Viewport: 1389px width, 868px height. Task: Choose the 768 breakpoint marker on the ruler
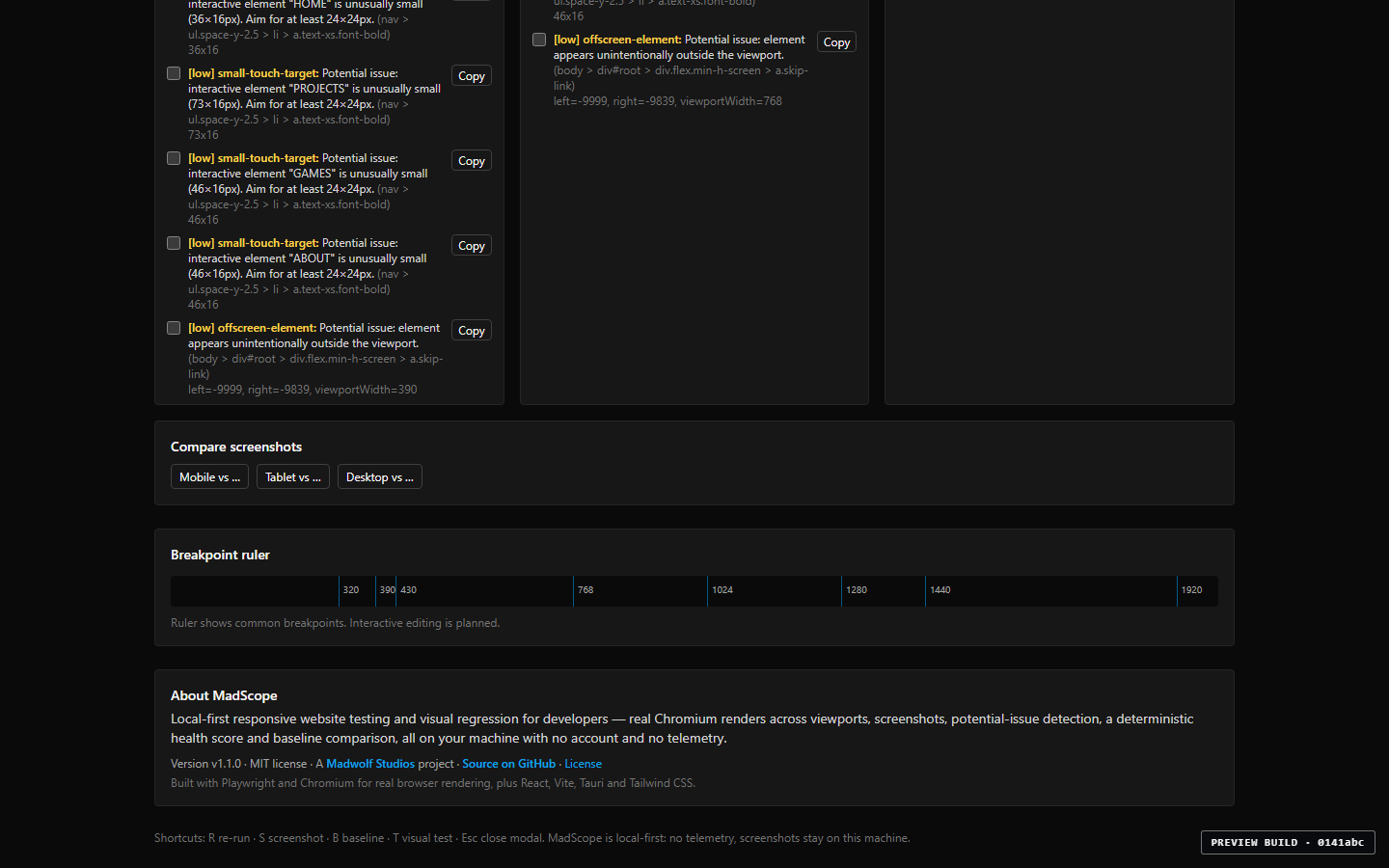[586, 590]
